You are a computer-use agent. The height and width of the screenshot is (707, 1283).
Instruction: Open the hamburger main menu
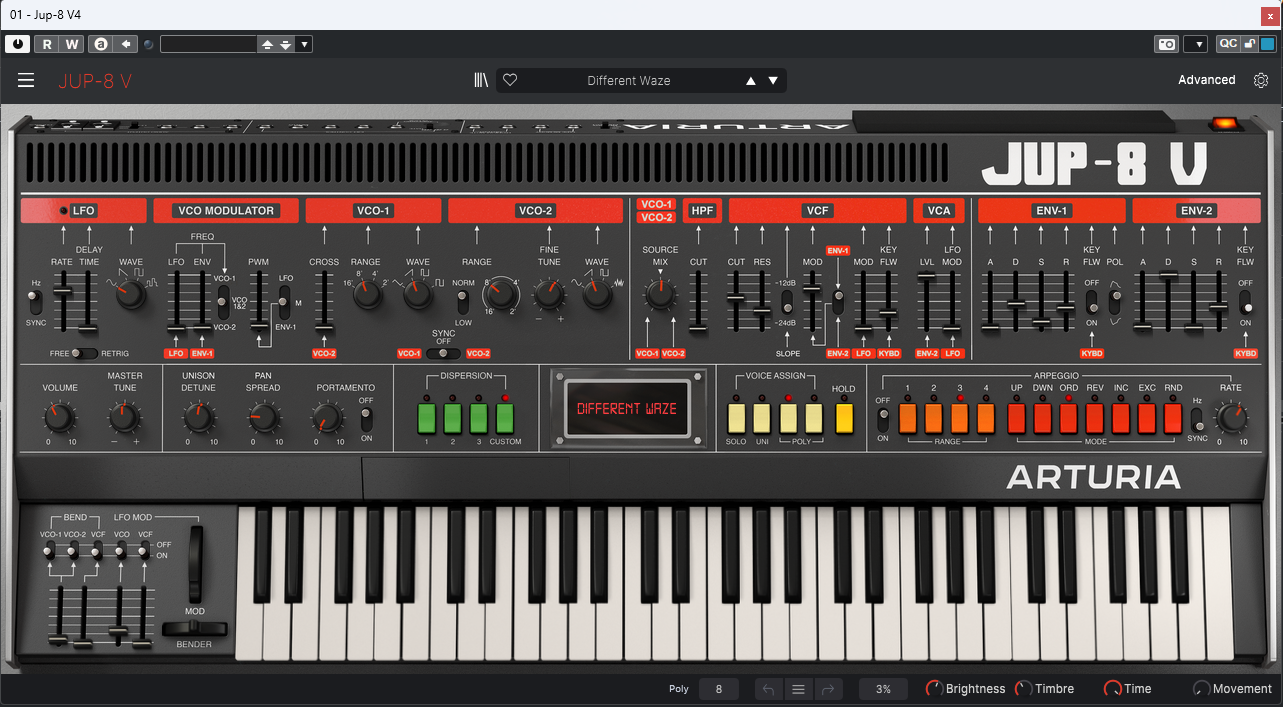[26, 80]
